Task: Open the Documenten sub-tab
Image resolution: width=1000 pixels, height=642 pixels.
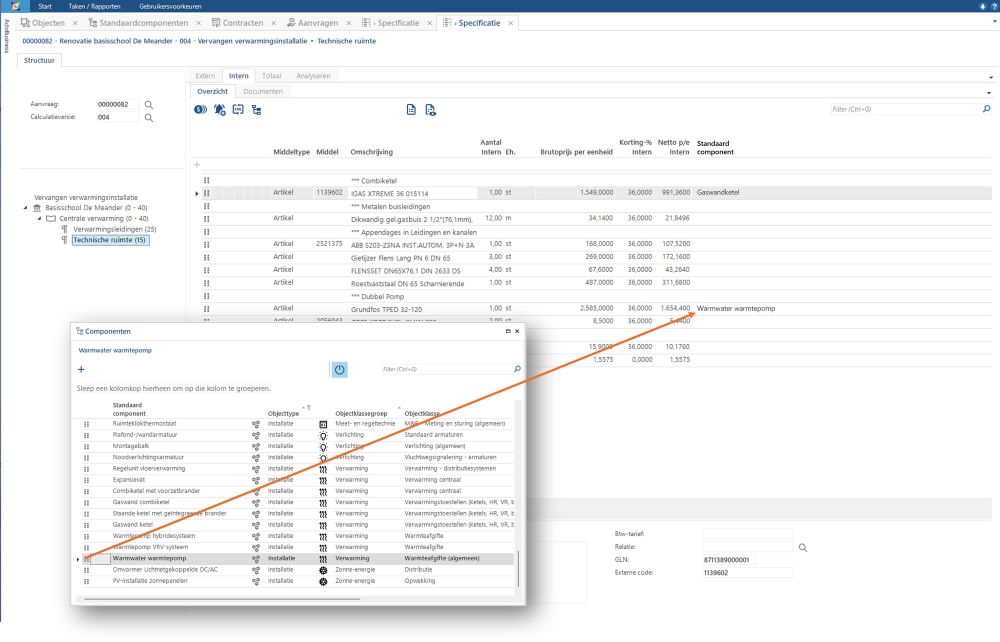Action: coord(263,92)
